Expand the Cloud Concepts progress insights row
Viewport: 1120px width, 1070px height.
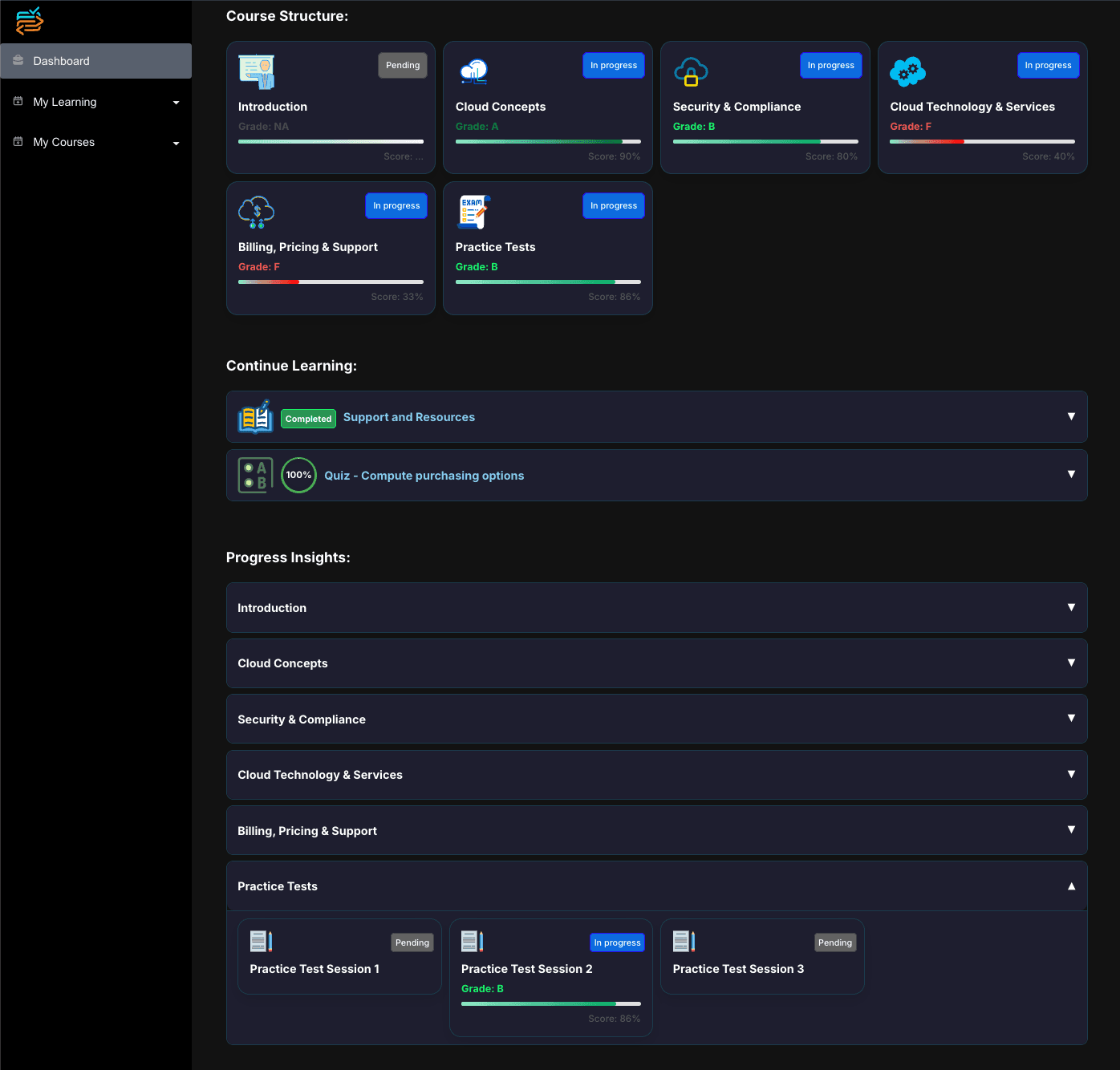click(x=1071, y=663)
